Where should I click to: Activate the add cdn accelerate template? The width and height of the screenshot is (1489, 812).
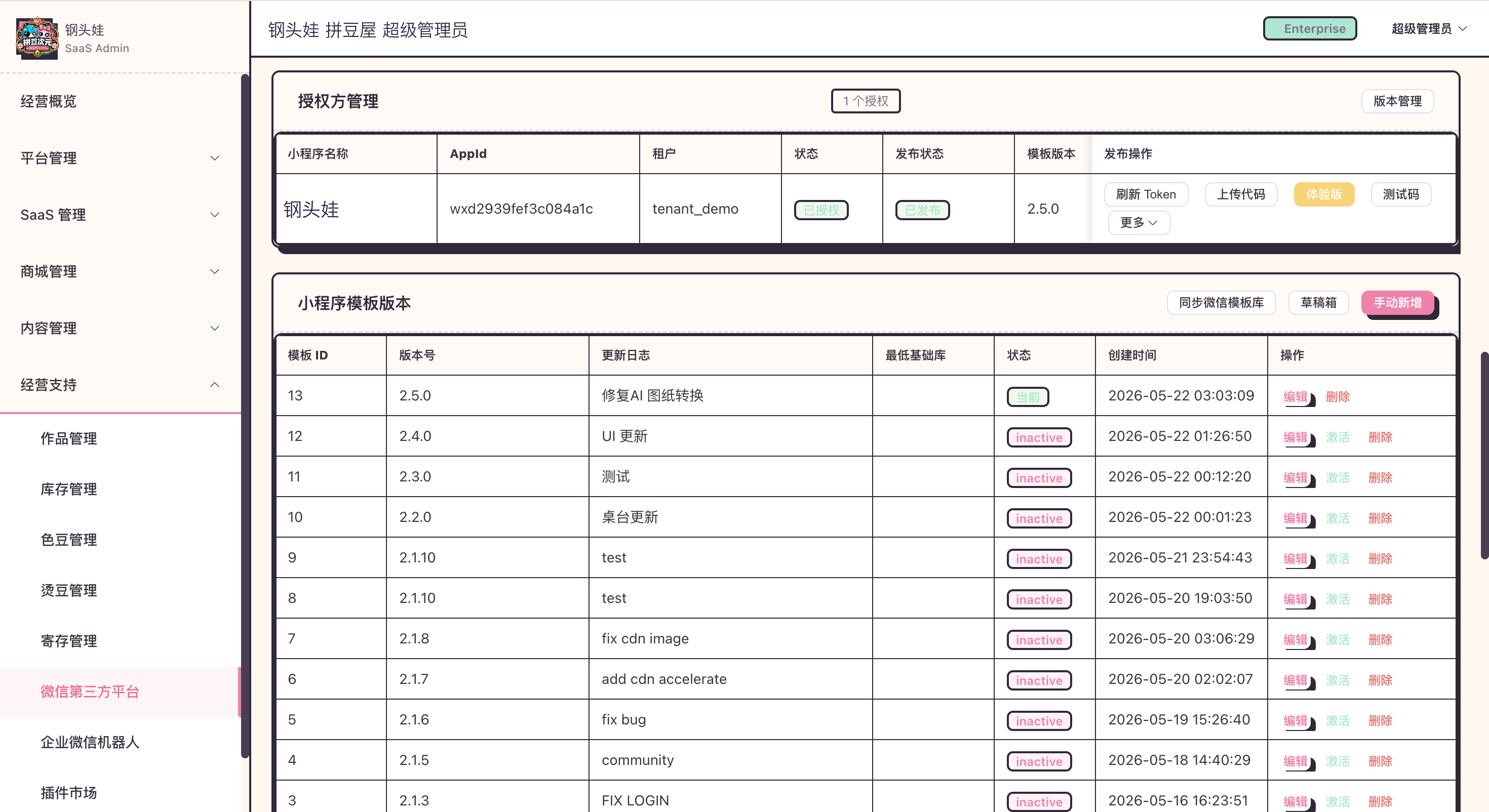1338,680
